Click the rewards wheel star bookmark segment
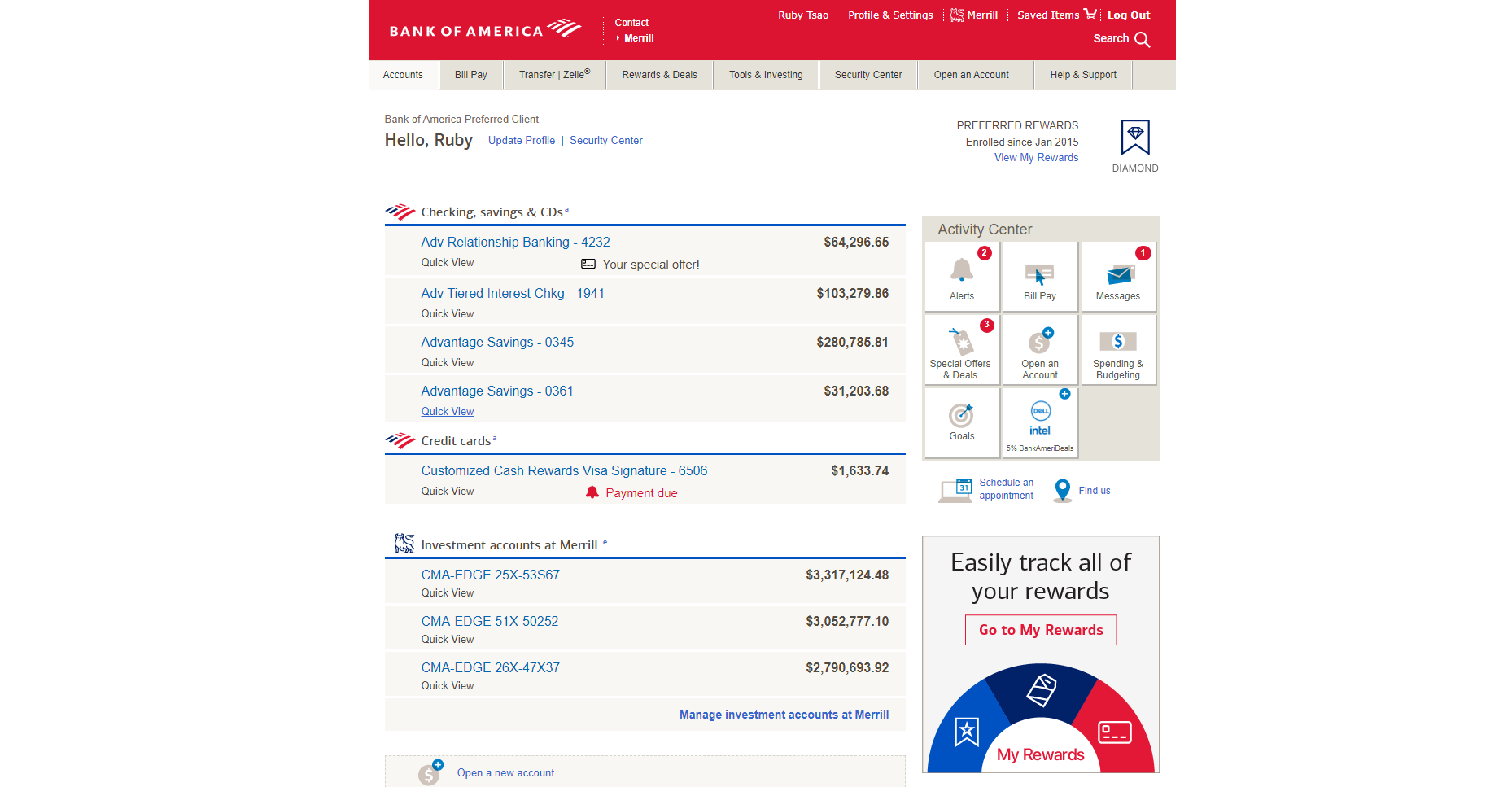Screen dimensions: 1512x787 967,732
